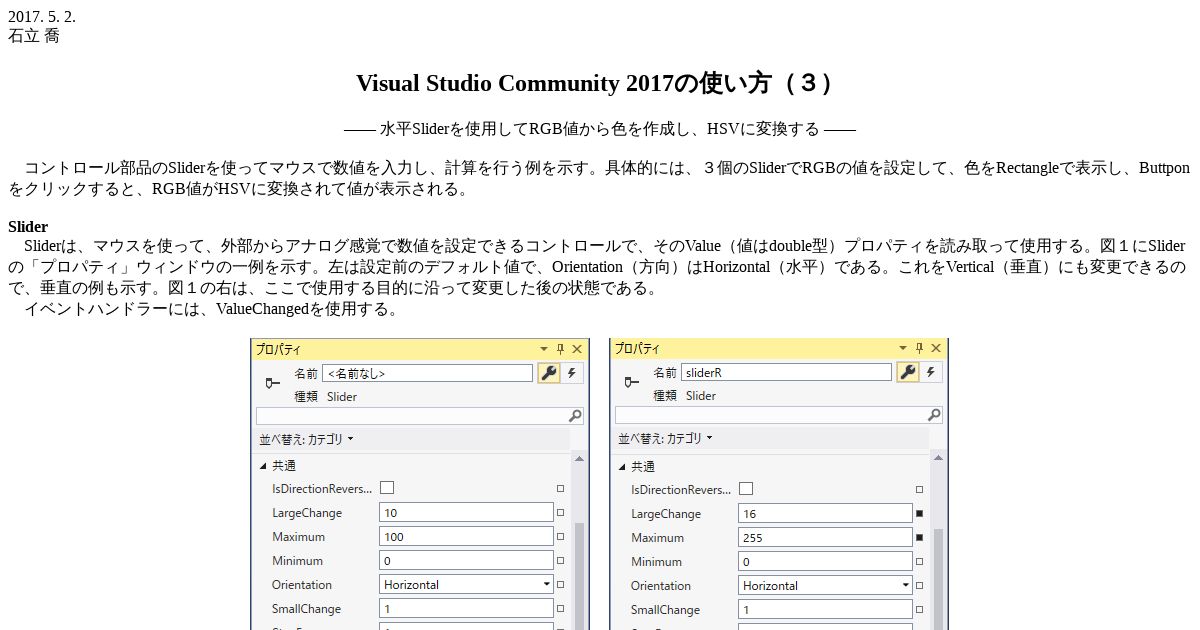Close the <名前なし> properties panel

pyautogui.click(x=576, y=349)
